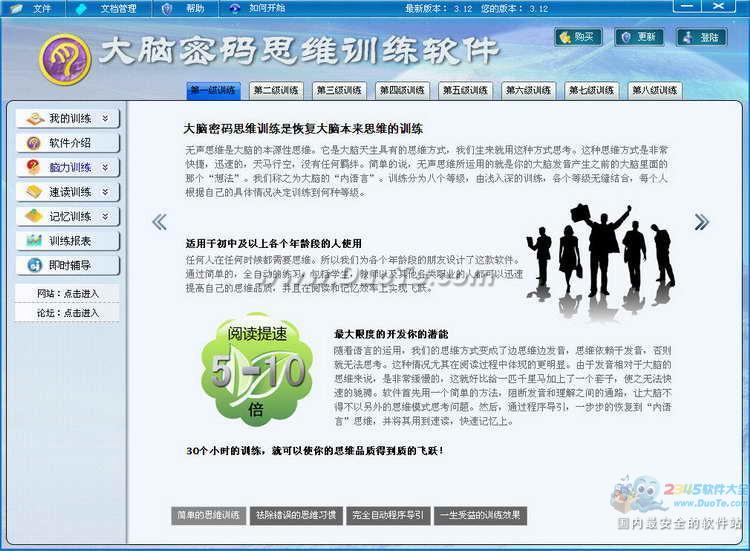Click the 购买 purchase button
The image size is (750, 551).
578,37
